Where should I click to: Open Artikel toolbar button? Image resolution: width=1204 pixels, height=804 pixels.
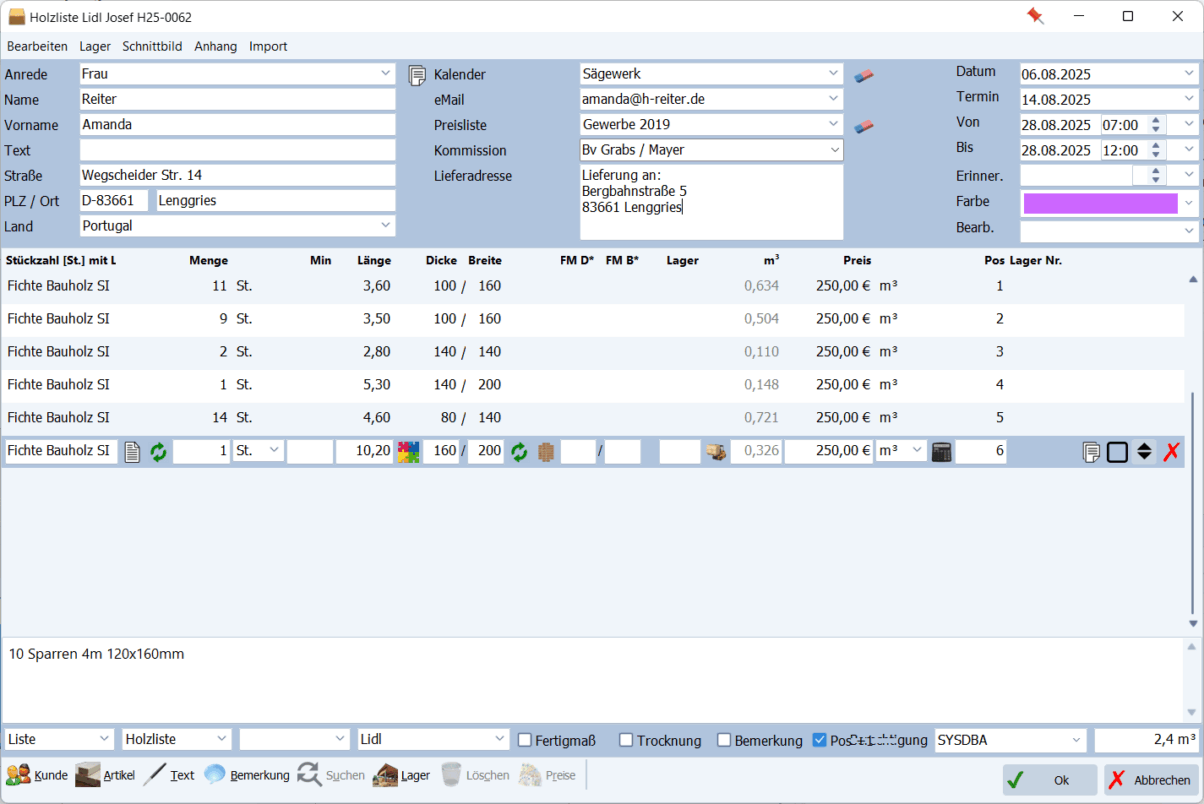pos(105,775)
